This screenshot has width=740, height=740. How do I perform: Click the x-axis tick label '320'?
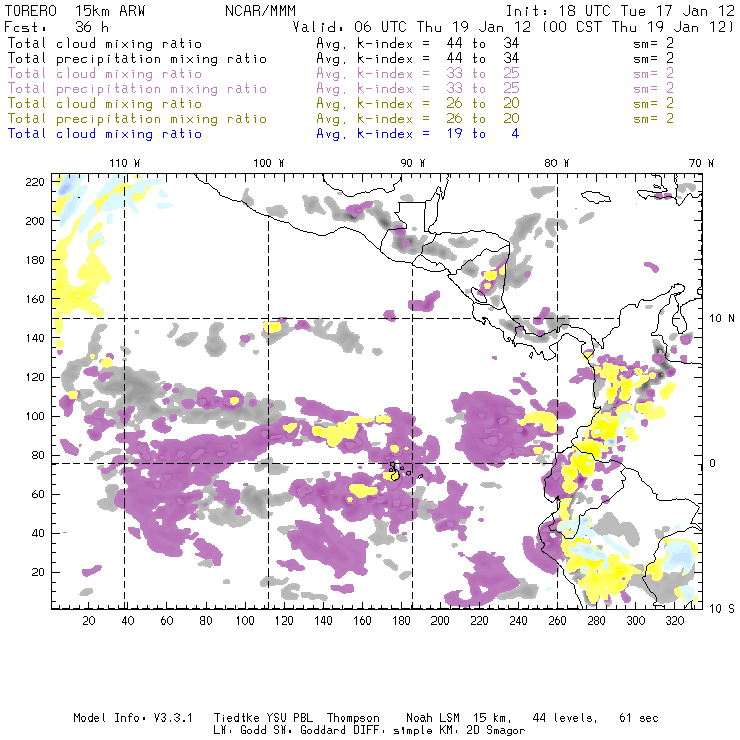tap(675, 621)
